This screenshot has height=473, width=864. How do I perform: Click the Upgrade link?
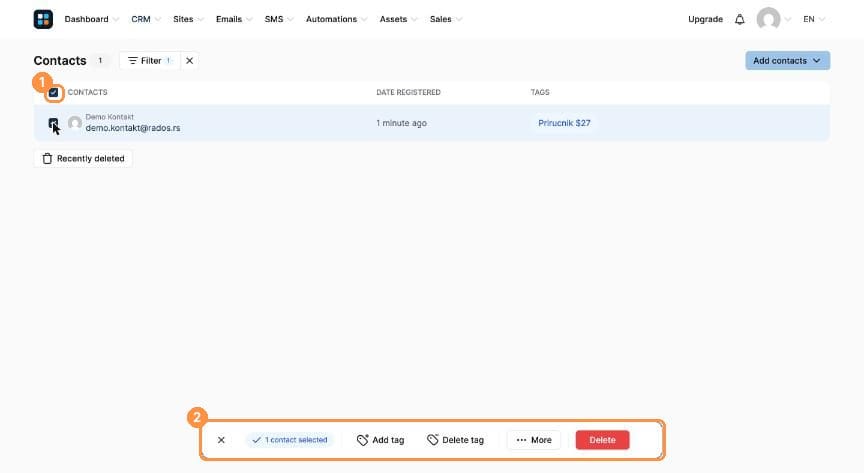[x=705, y=19]
